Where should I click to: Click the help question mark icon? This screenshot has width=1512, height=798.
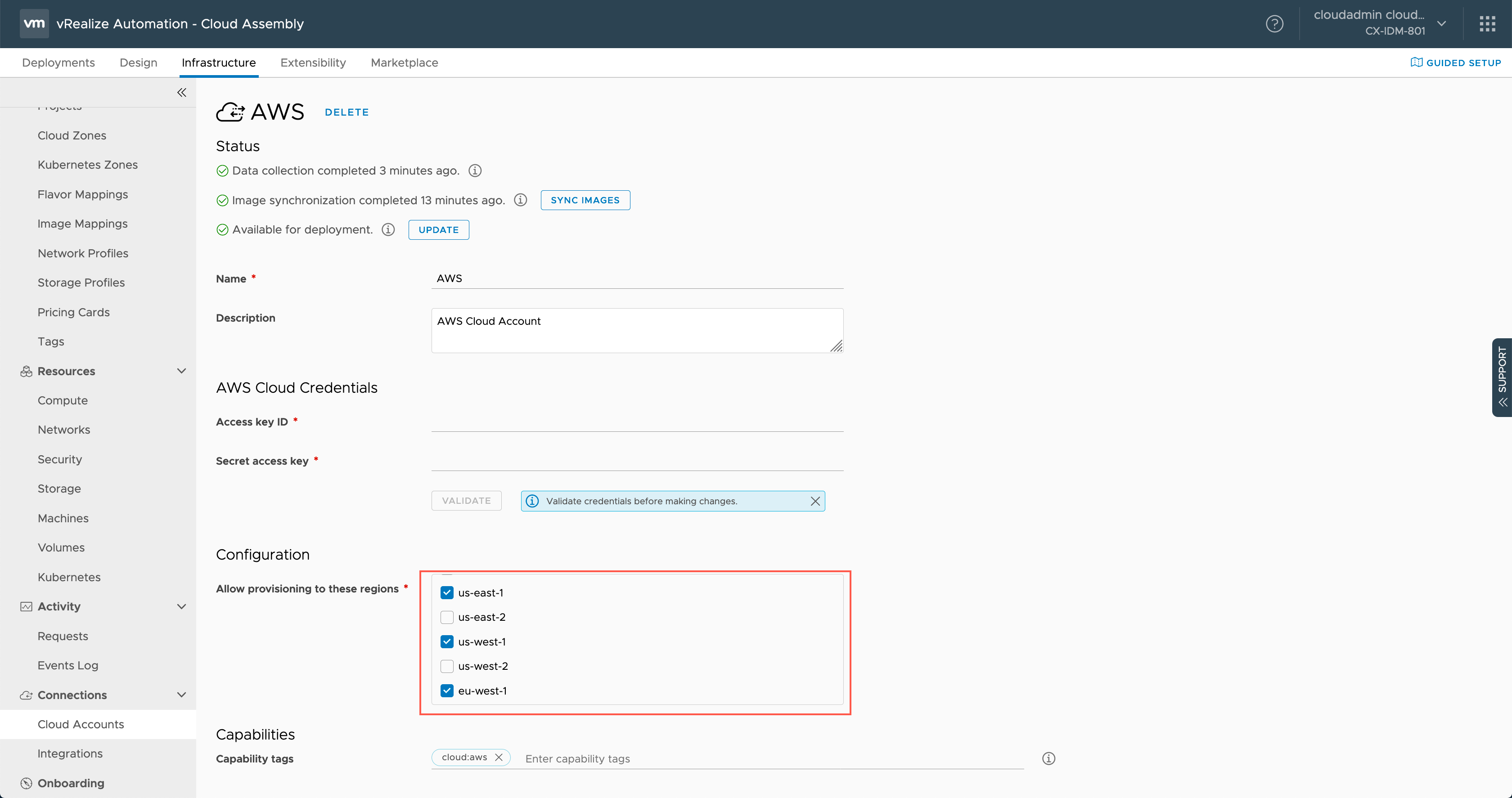(1274, 24)
